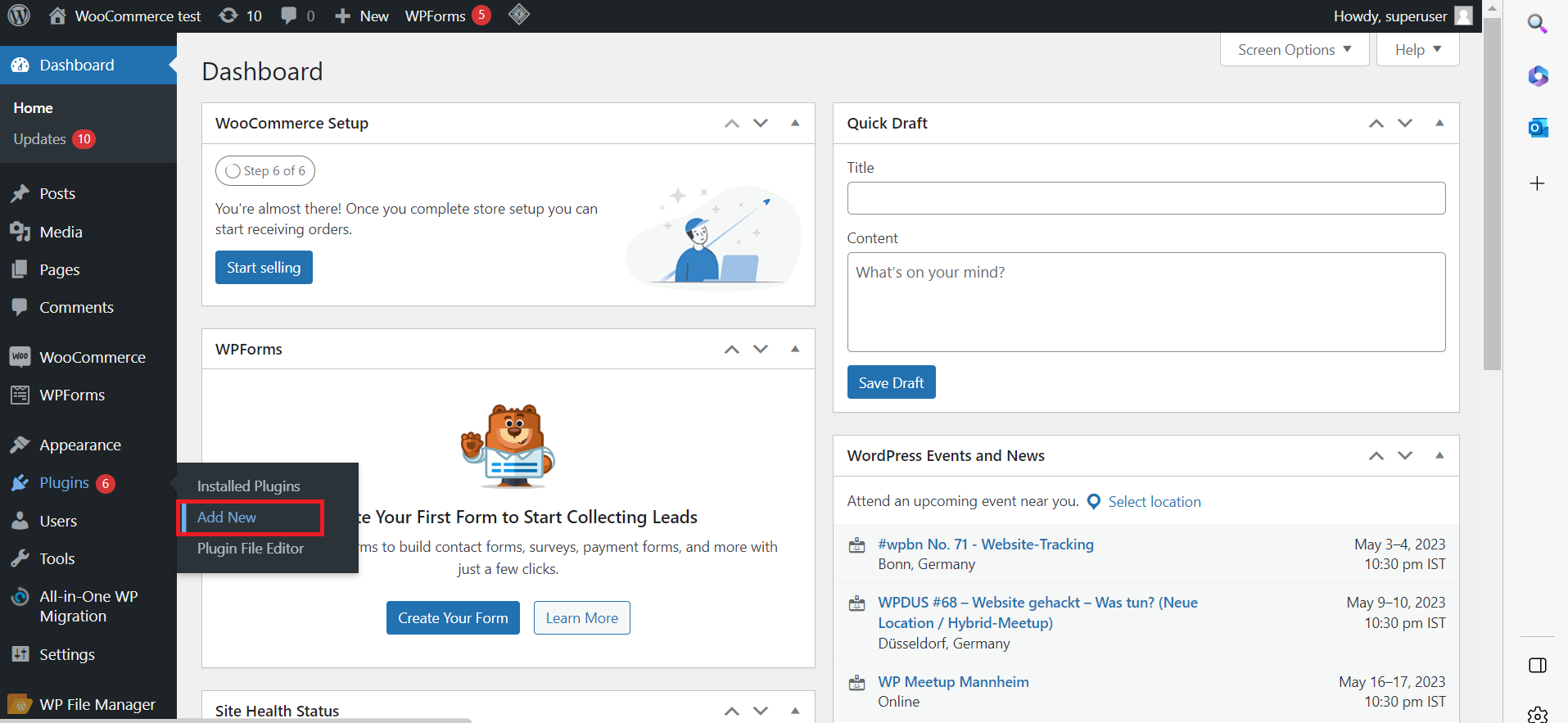This screenshot has height=723, width=1568.
Task: Open Tools wrench icon in sidebar
Action: 20,558
